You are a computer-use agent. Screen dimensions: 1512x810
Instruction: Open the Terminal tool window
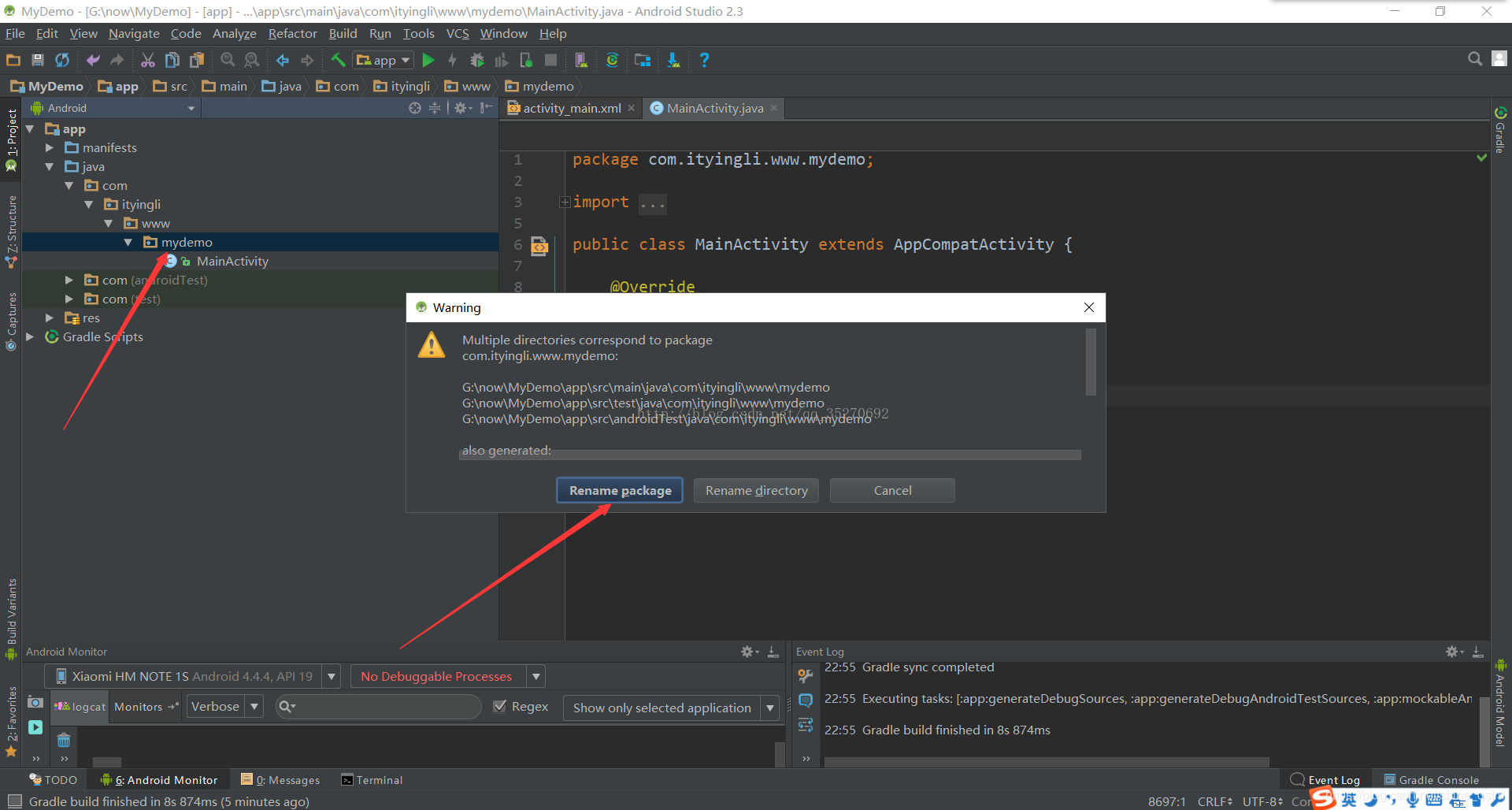pos(372,780)
